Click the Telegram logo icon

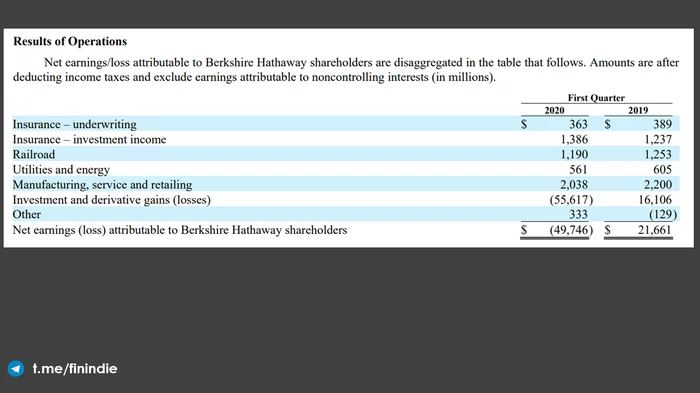16,368
